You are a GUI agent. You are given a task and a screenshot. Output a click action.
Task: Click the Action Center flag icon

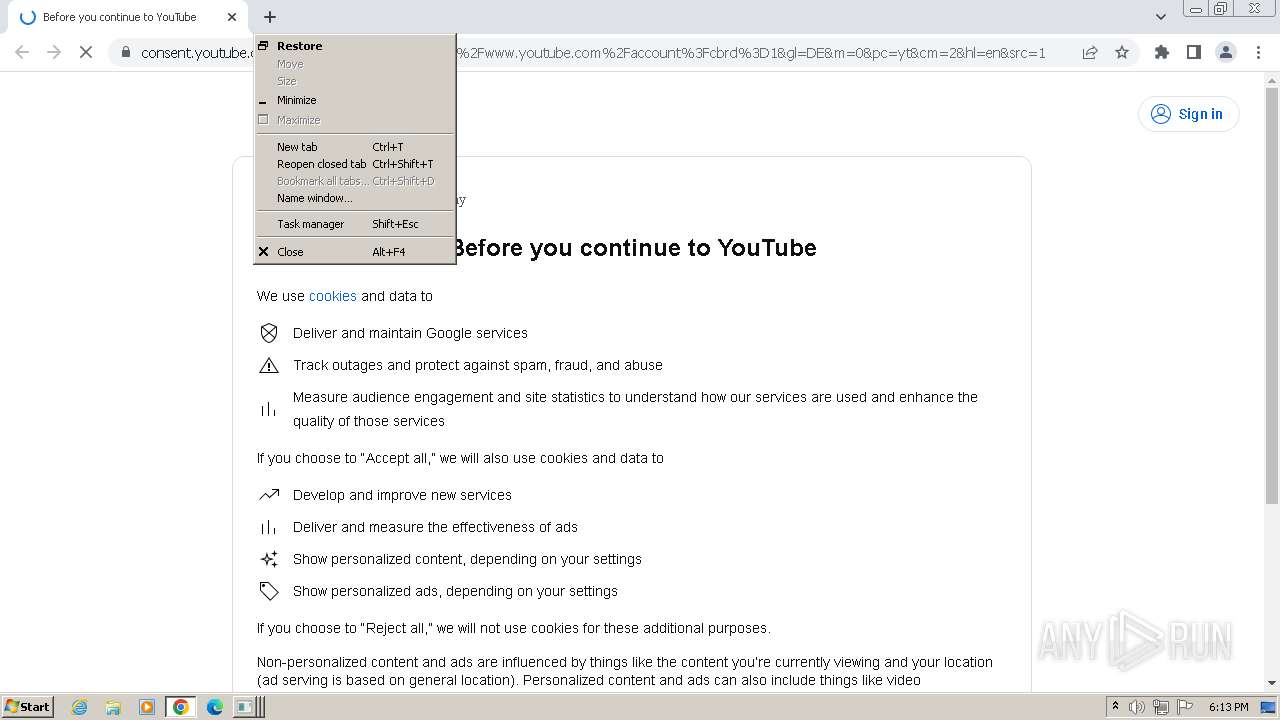coord(1185,707)
